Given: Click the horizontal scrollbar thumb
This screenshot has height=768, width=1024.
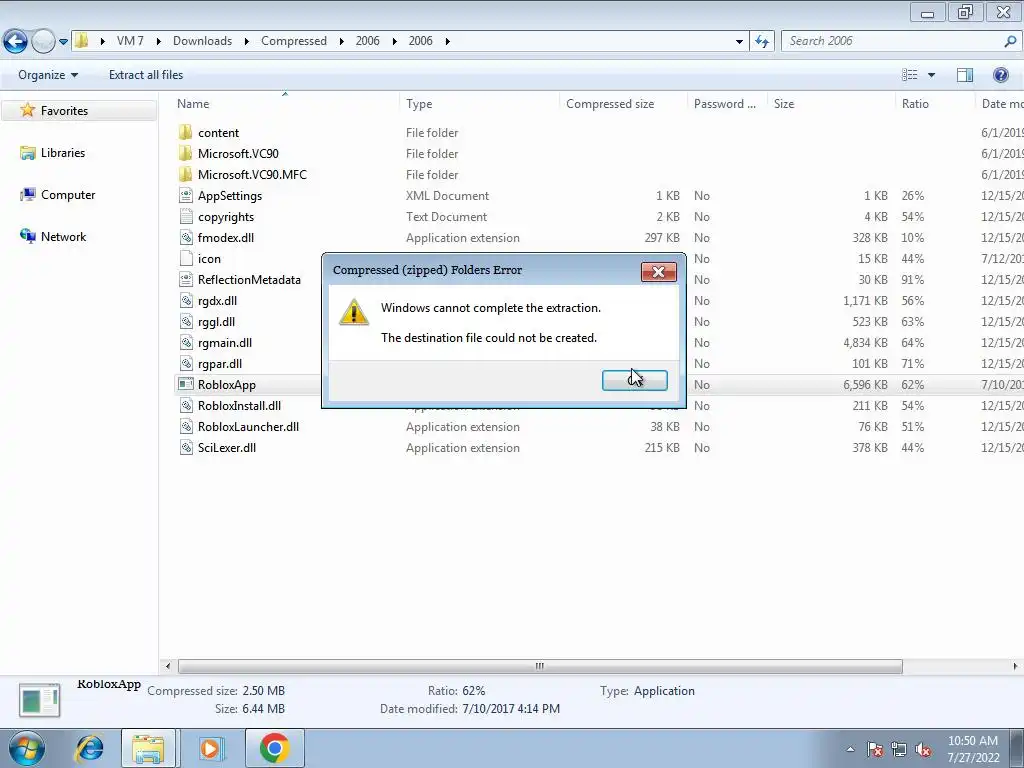Looking at the screenshot, I should click(540, 666).
